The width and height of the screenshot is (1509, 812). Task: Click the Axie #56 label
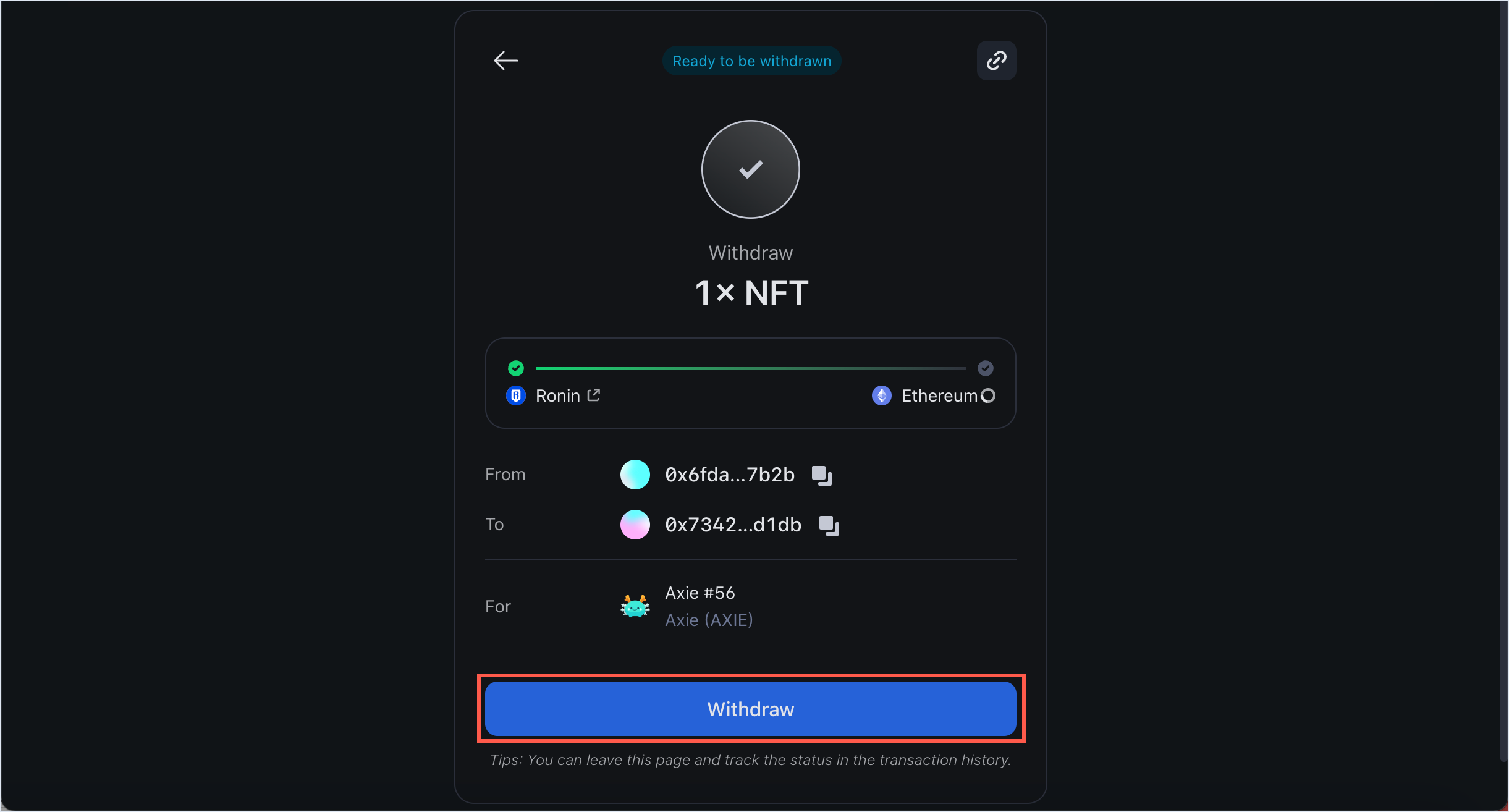coord(700,592)
